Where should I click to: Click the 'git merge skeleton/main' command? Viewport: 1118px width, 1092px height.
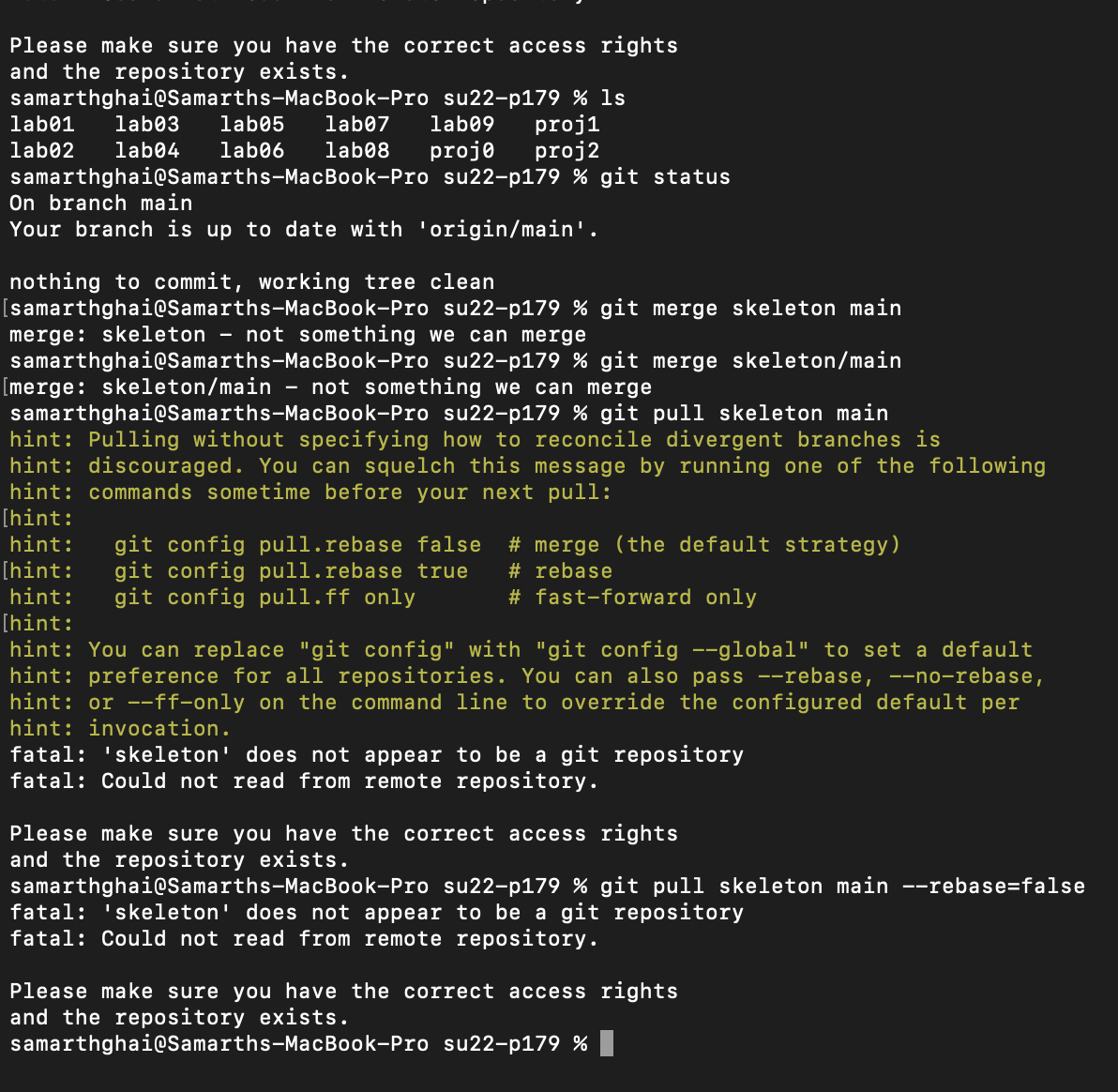pos(750,360)
